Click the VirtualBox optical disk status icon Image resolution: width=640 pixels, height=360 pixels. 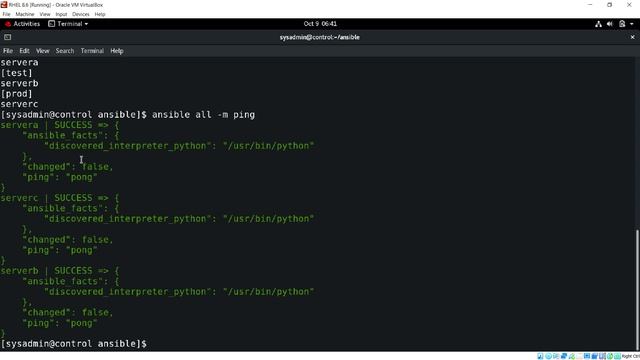pyautogui.click(x=548, y=356)
